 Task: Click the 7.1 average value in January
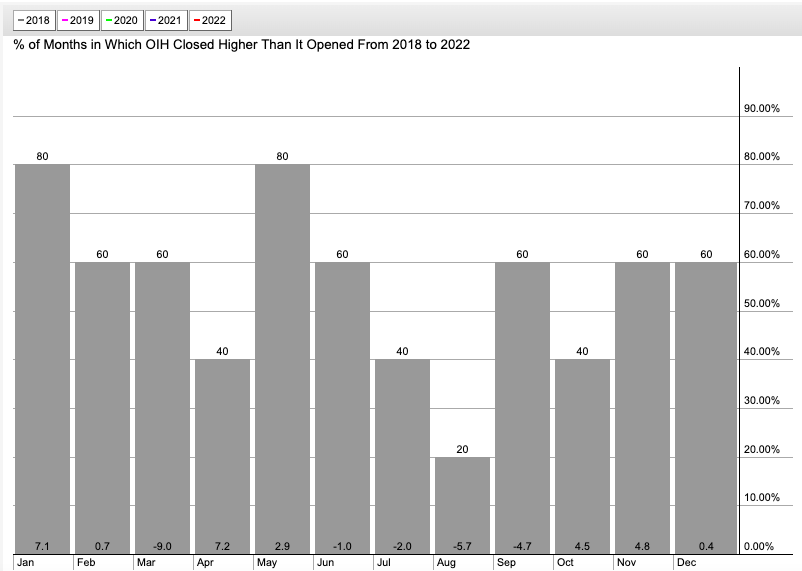click(x=42, y=546)
